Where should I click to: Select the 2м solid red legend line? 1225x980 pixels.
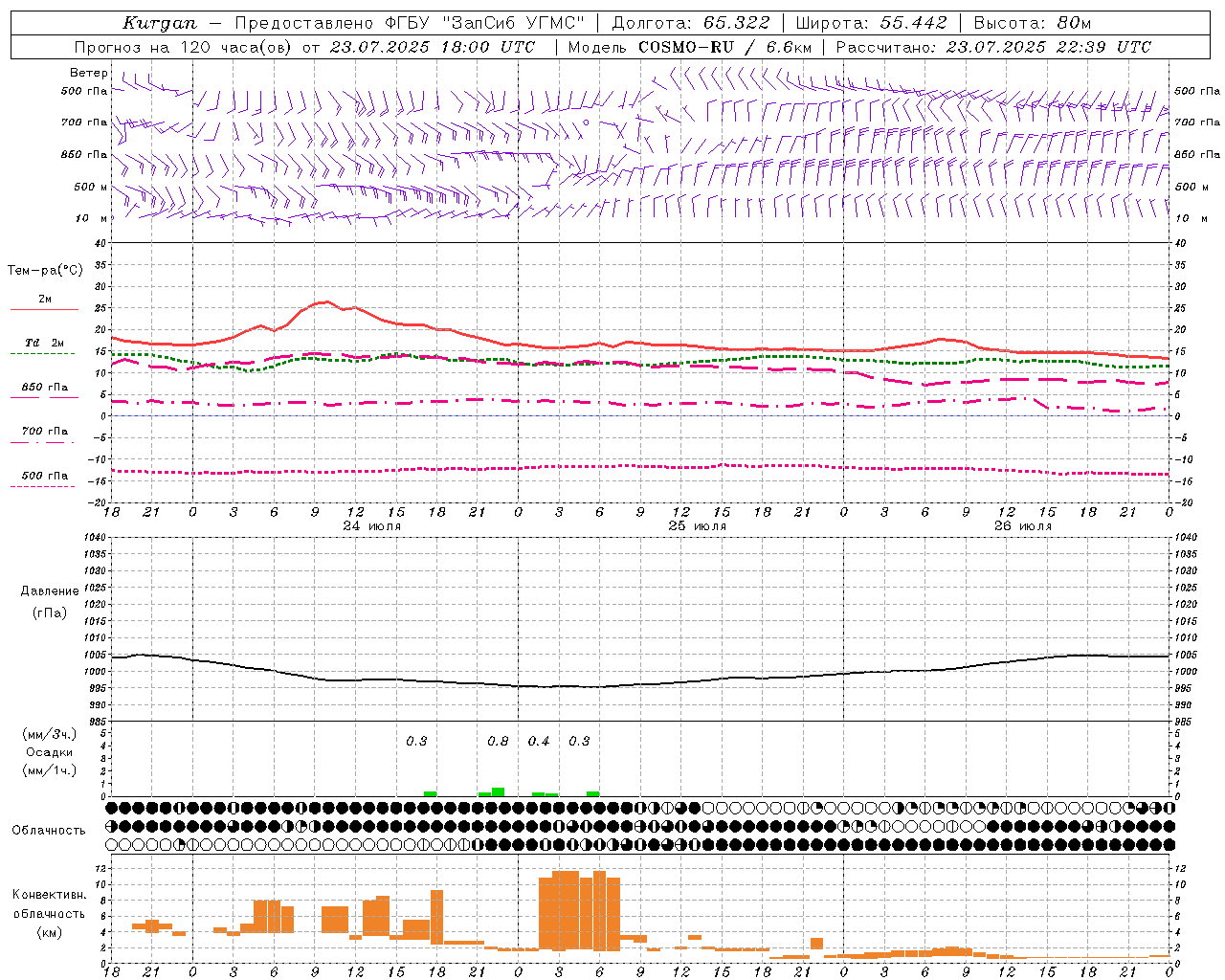click(x=44, y=309)
